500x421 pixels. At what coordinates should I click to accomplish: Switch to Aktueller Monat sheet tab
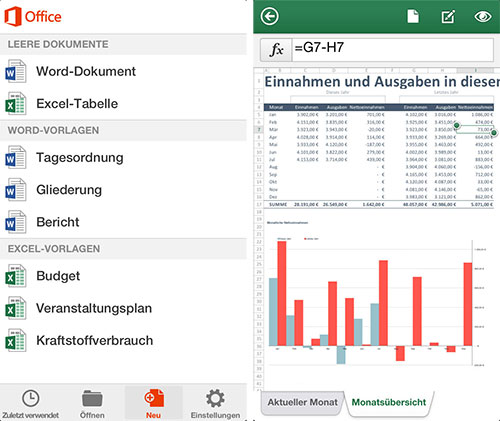point(303,402)
